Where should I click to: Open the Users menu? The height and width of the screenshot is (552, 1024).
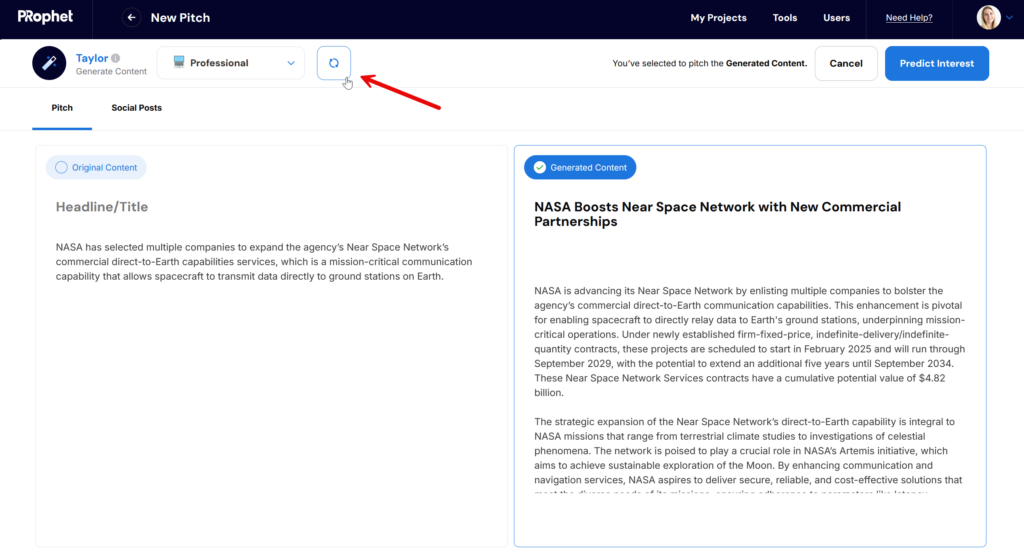coord(837,18)
